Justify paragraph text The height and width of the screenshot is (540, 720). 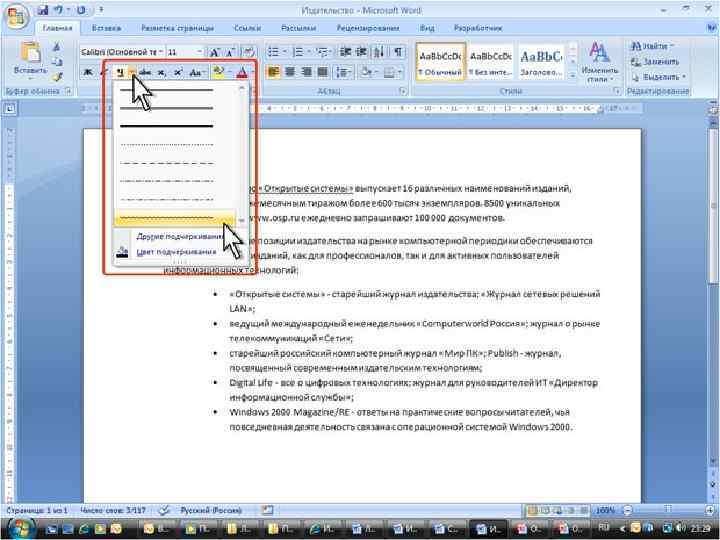tap(323, 72)
